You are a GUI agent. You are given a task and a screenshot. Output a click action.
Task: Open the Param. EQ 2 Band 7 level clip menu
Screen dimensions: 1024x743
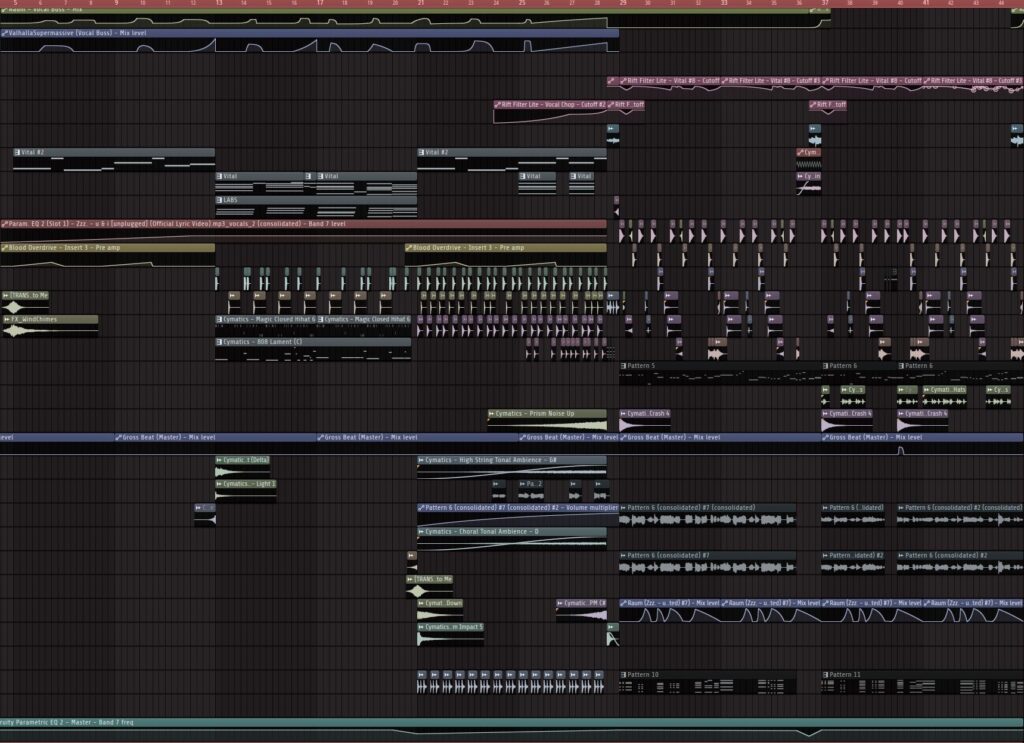[4, 224]
